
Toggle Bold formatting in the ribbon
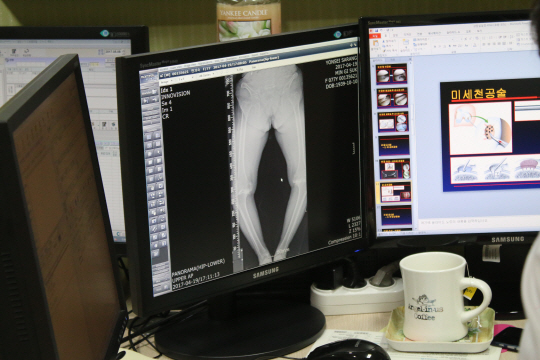click(x=435, y=47)
